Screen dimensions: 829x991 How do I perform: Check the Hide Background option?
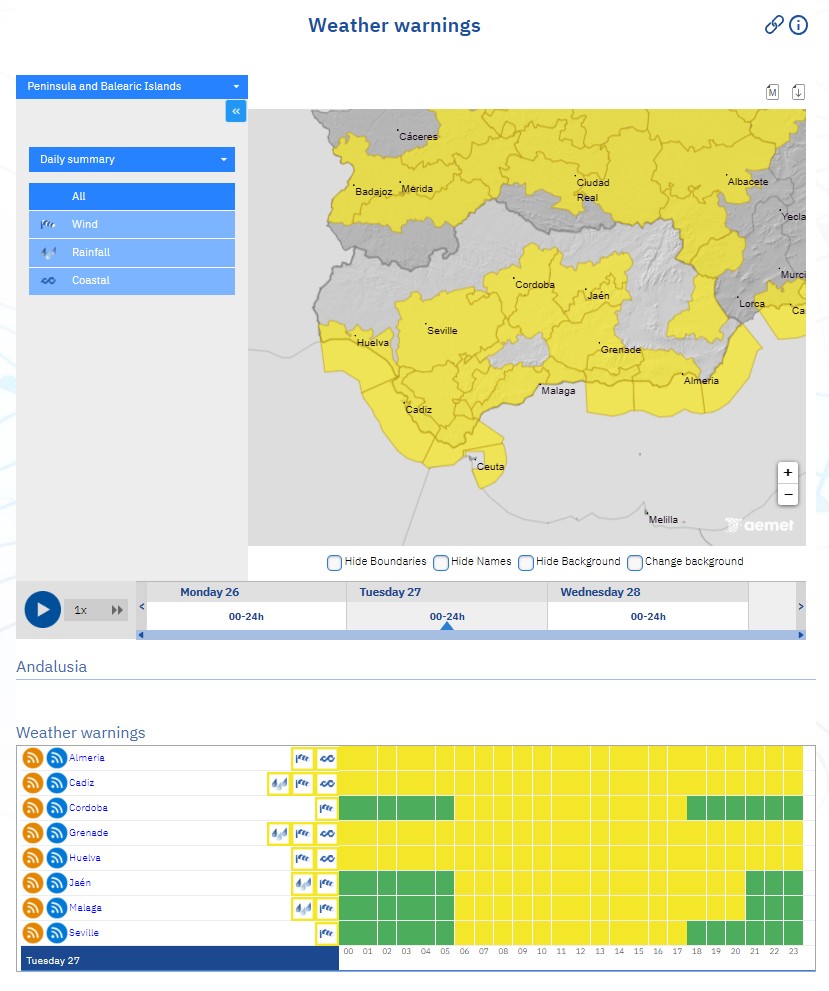point(526,562)
